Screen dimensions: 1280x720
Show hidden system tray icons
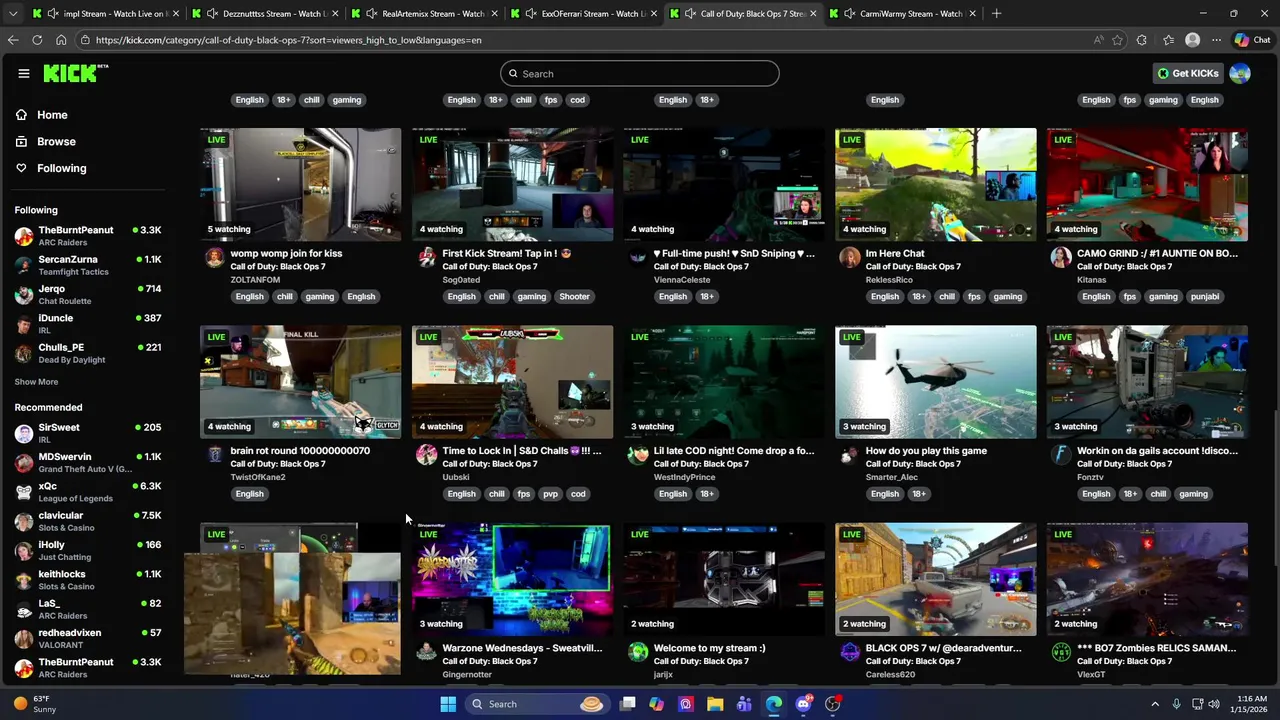(x=1155, y=704)
